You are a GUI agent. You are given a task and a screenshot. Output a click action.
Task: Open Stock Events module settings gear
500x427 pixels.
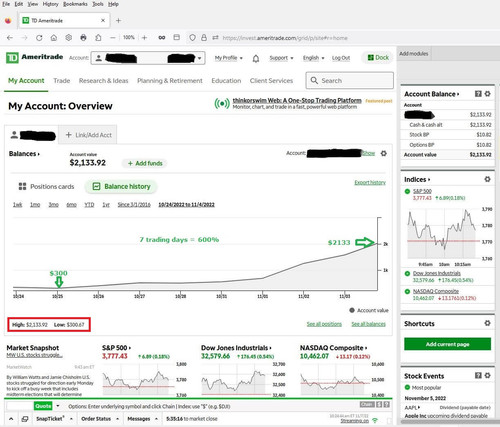click(x=487, y=375)
